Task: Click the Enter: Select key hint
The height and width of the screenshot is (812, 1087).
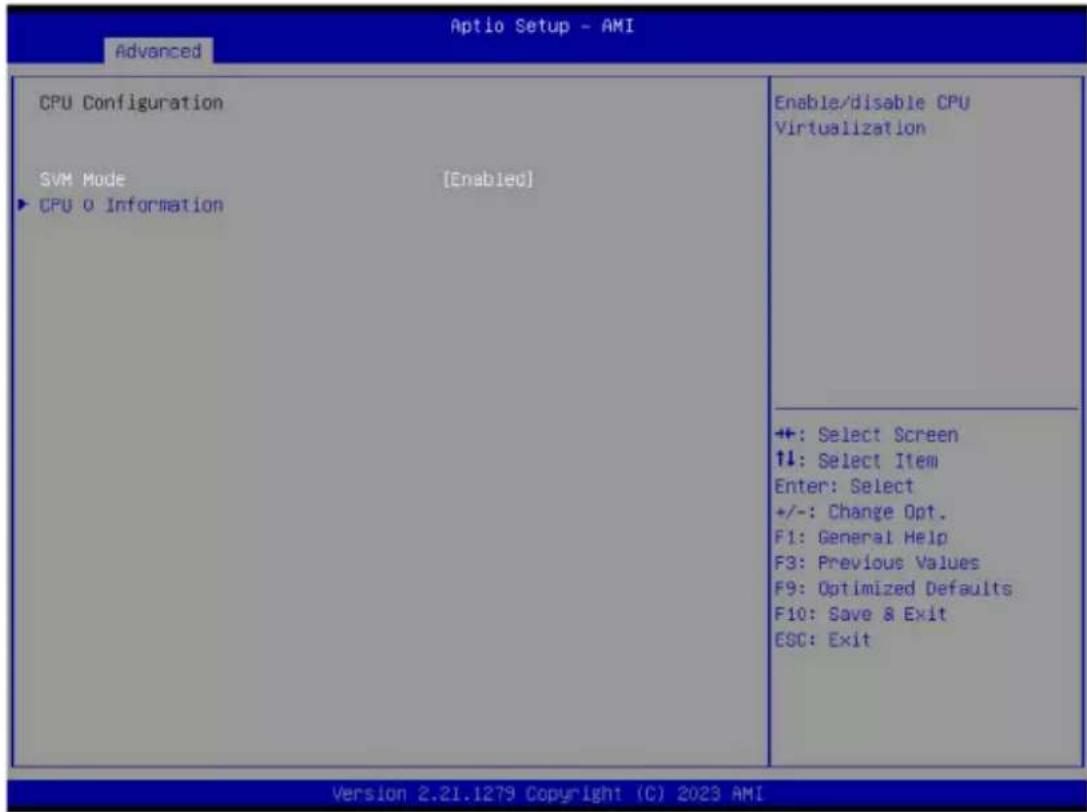Action: [x=844, y=486]
